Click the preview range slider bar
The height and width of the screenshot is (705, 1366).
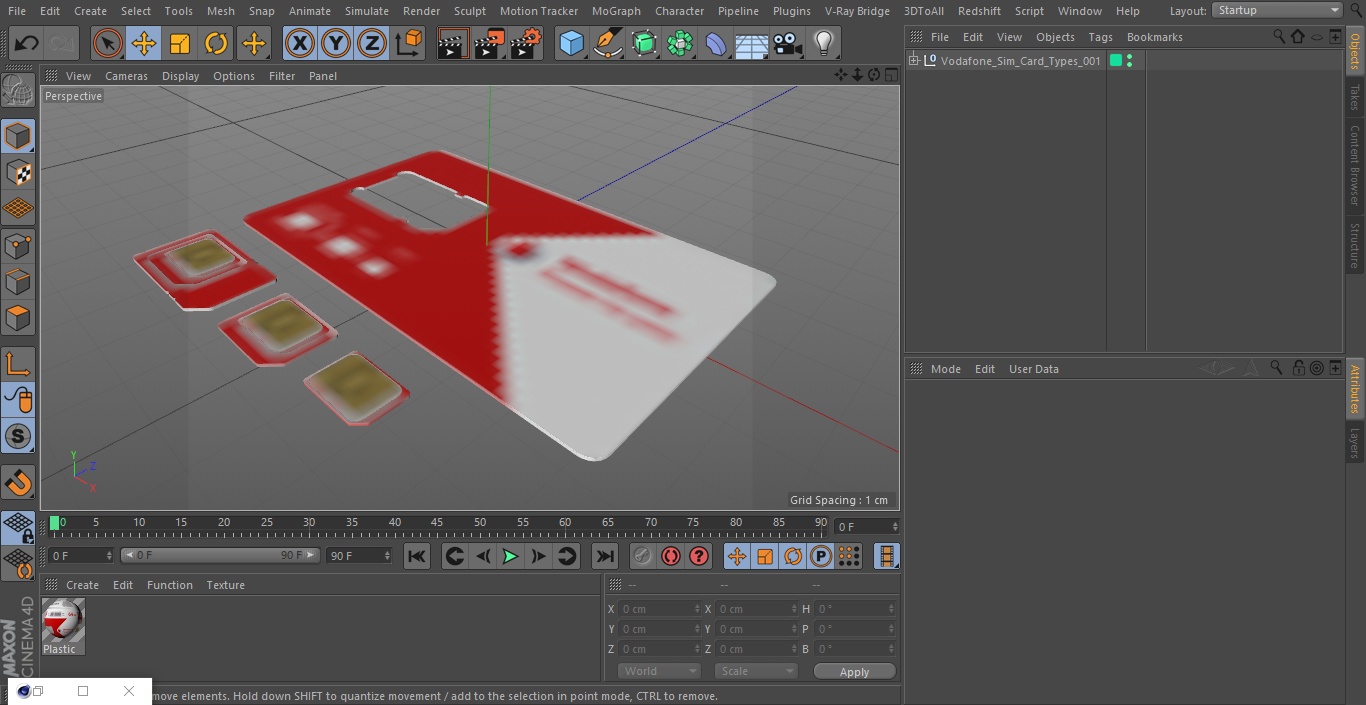tap(220, 555)
